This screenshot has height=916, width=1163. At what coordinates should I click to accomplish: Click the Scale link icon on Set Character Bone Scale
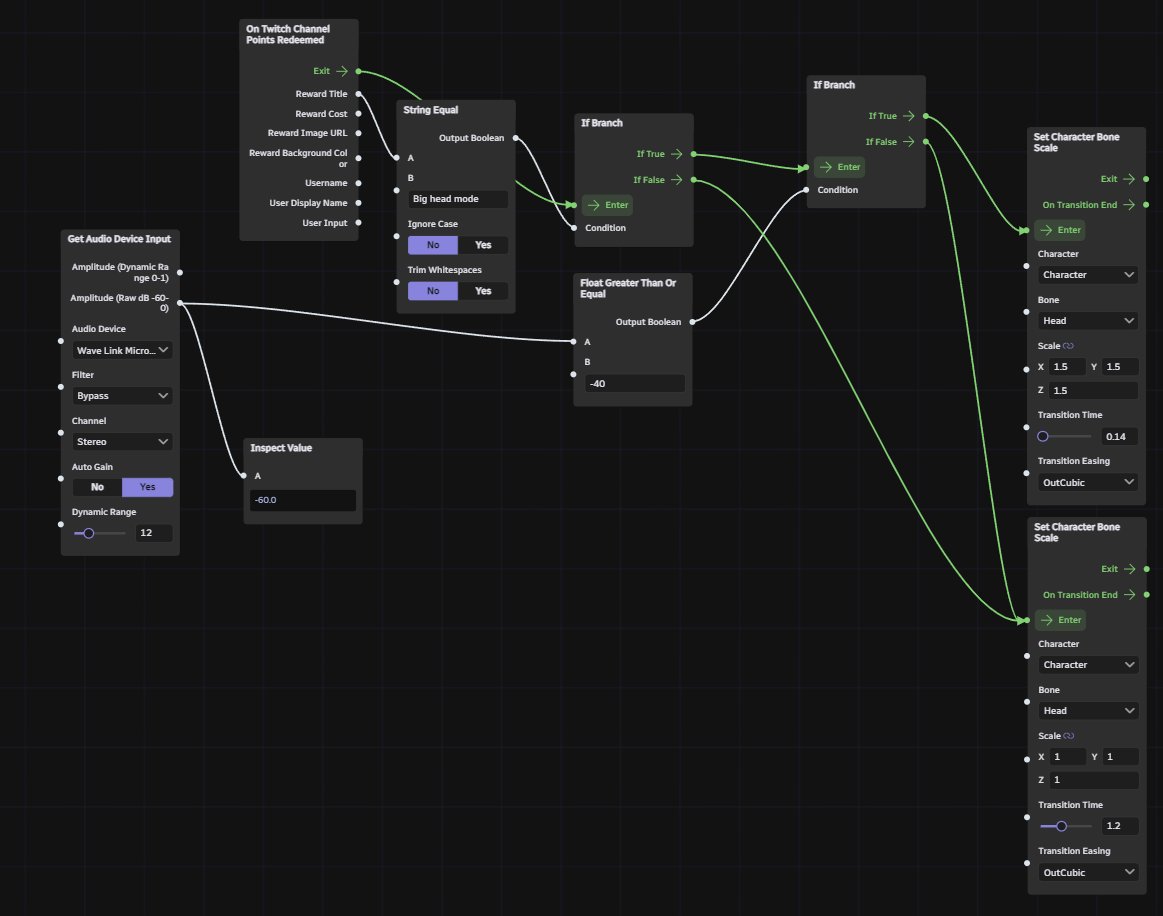click(1069, 345)
